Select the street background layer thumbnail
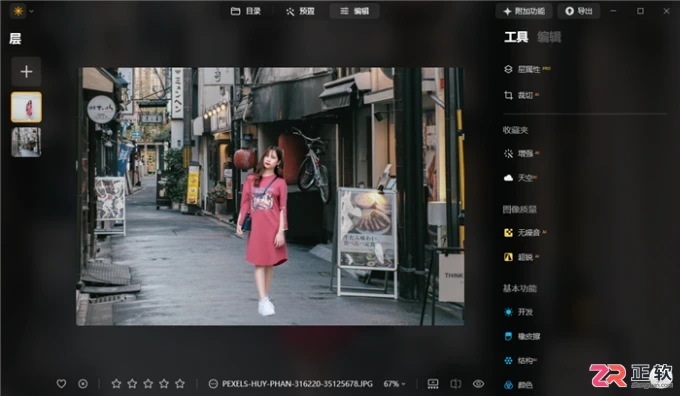 tap(26, 142)
